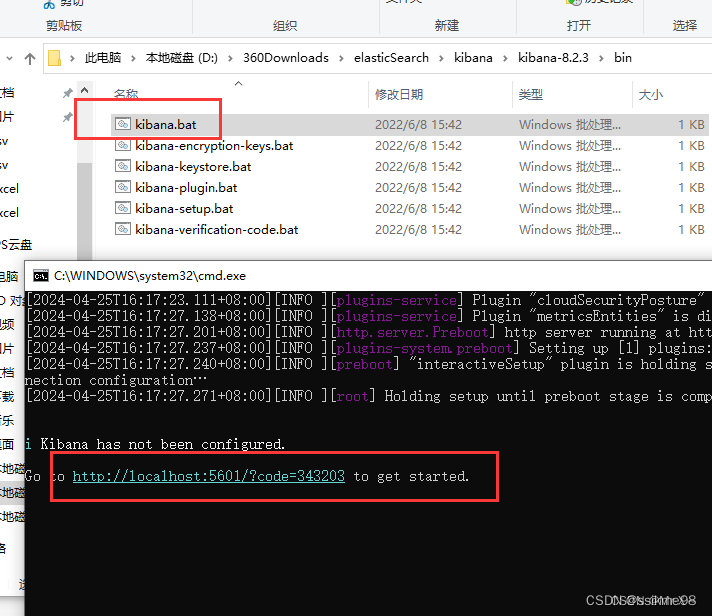Click kibana-plugin.bat modified date cell

point(418,187)
